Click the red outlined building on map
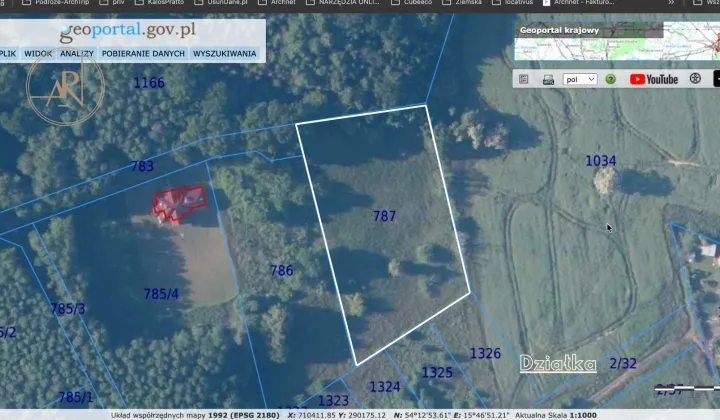 [180, 202]
